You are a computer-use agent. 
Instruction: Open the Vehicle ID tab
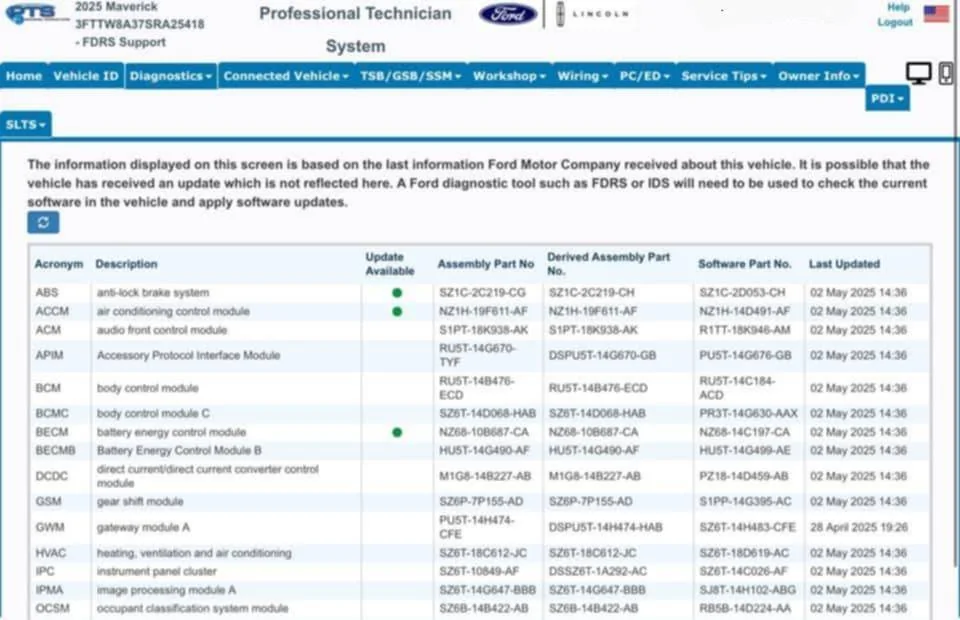[x=86, y=76]
